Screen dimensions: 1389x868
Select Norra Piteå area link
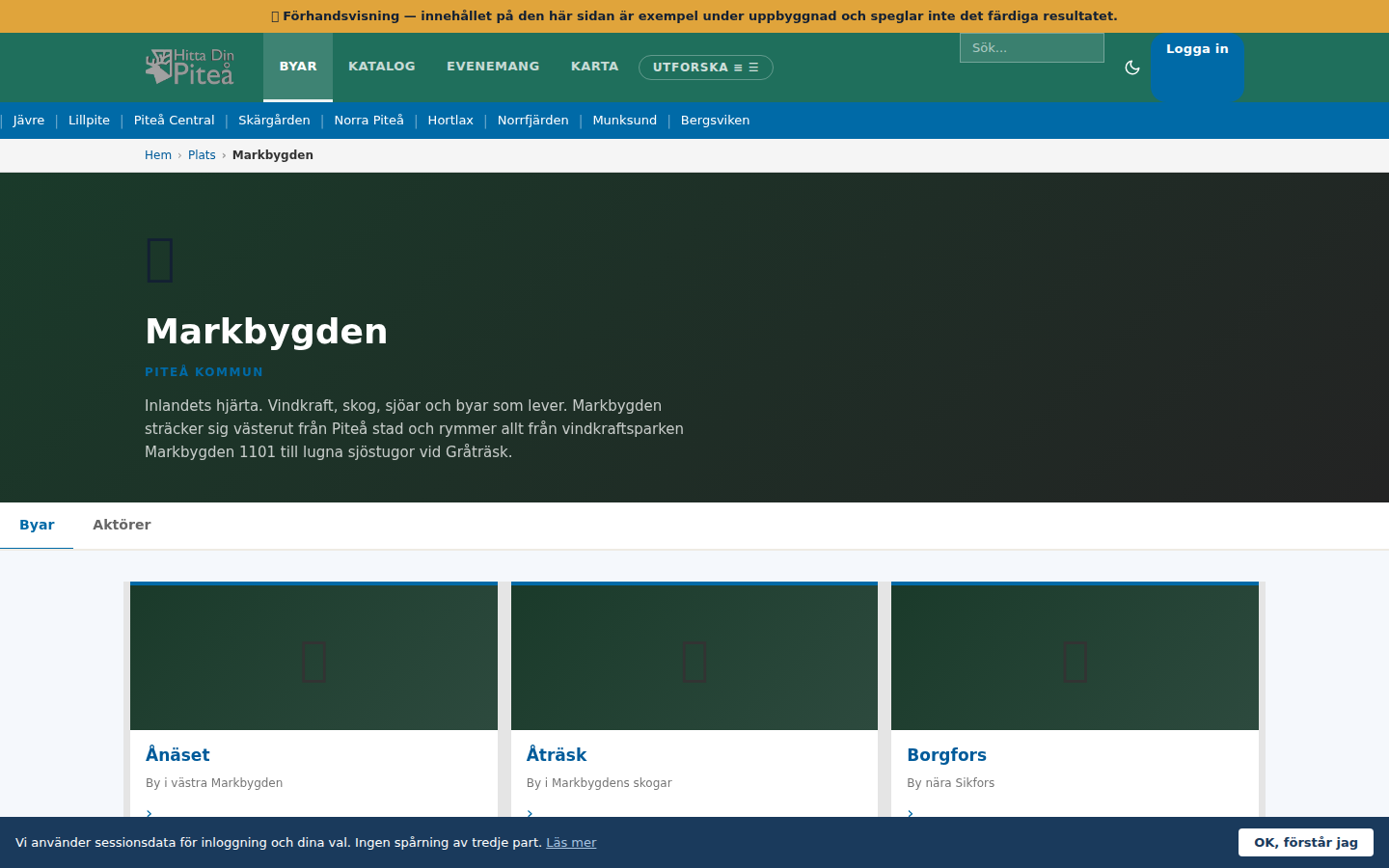click(x=369, y=121)
